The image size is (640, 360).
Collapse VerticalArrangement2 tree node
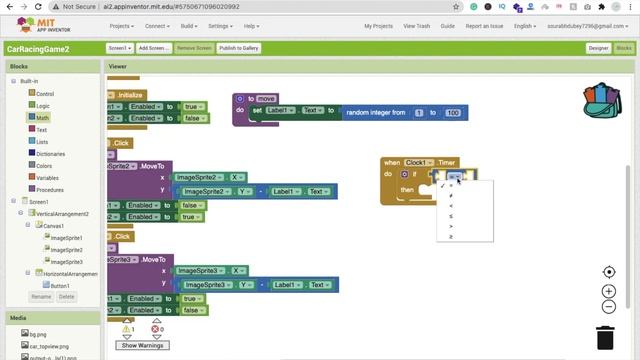point(21,213)
